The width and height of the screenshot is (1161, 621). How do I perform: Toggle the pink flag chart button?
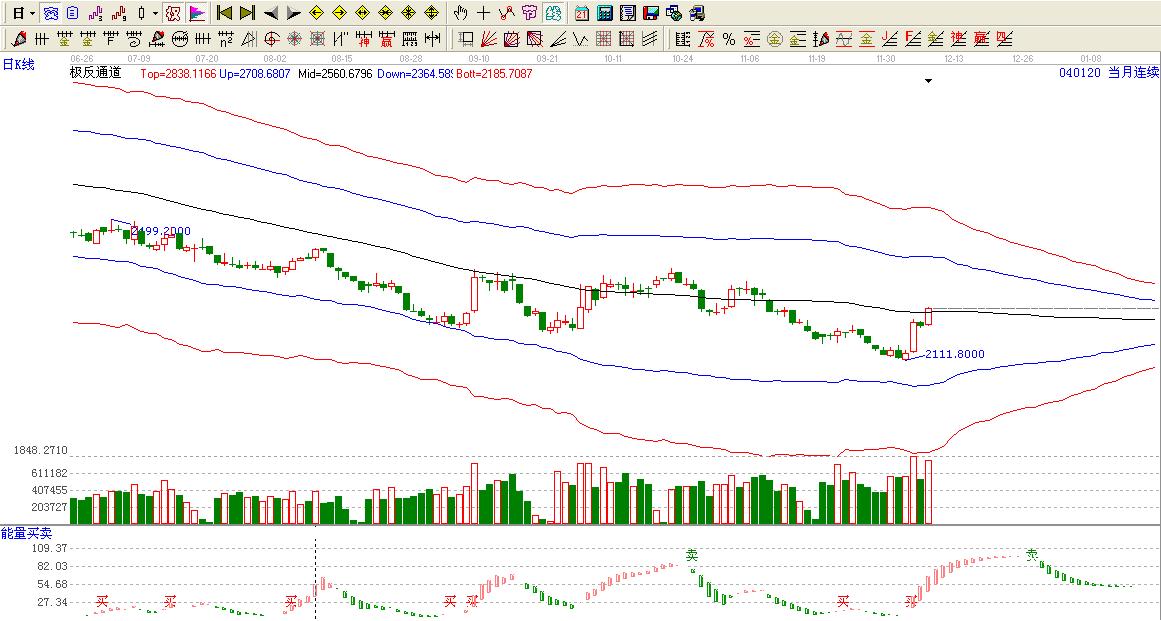pos(197,13)
